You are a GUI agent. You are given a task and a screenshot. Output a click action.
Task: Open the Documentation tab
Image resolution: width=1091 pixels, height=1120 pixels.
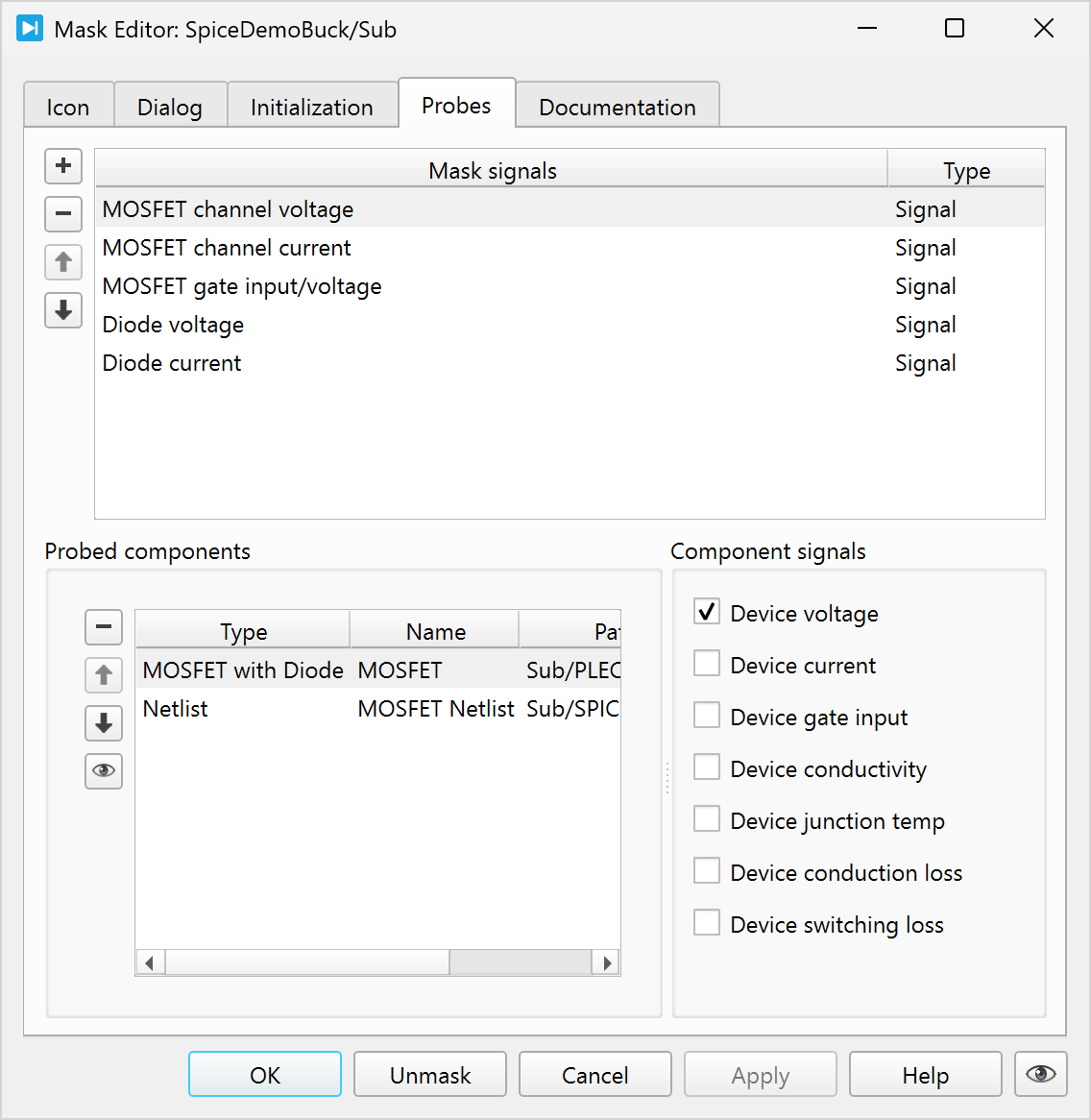coord(617,107)
